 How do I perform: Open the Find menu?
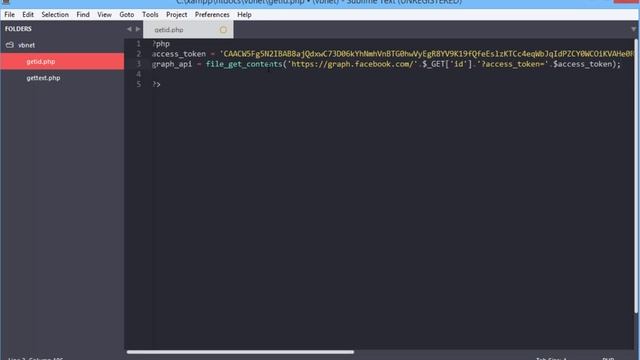pos(83,15)
